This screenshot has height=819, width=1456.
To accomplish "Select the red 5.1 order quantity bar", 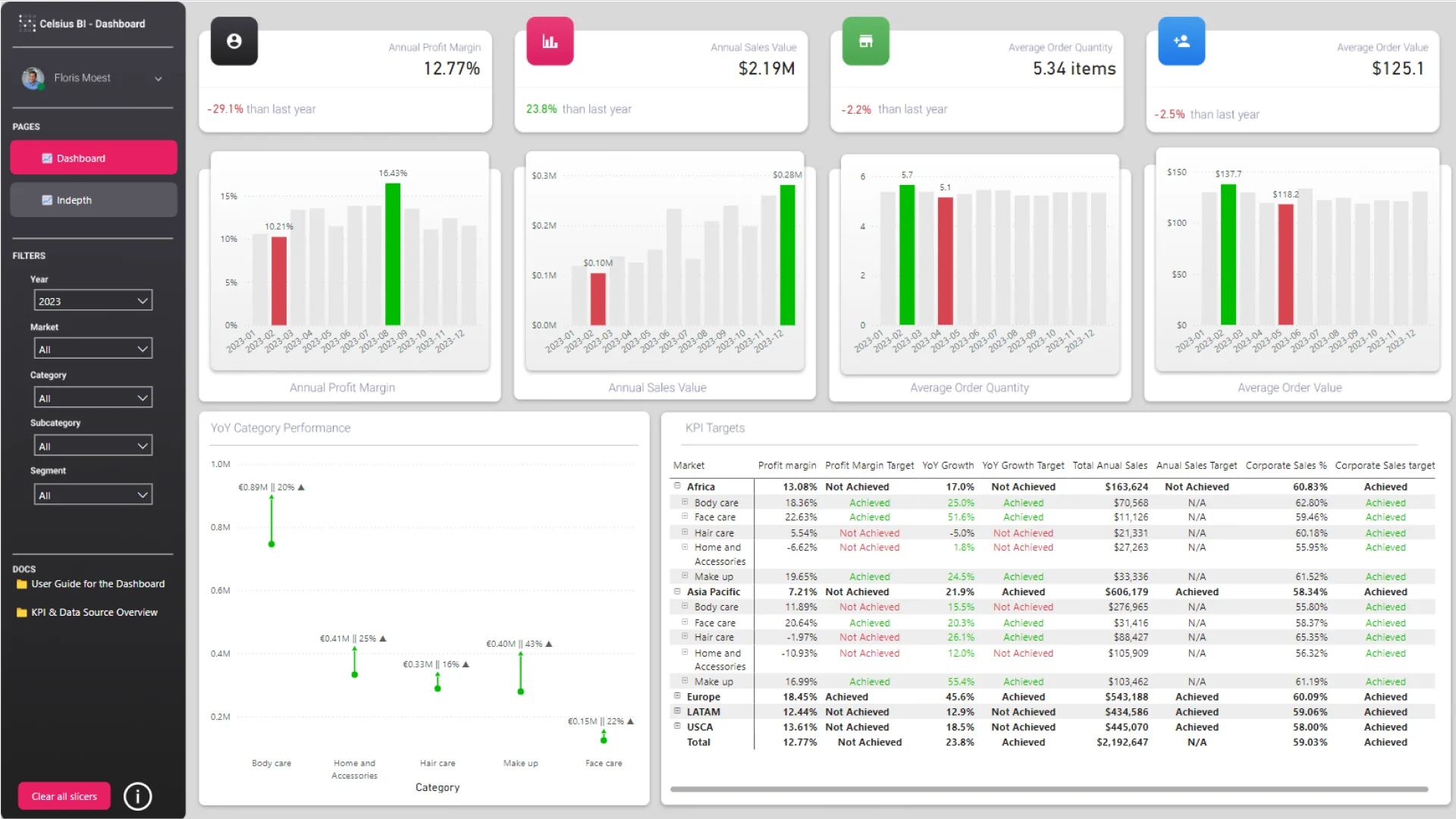I will point(945,262).
